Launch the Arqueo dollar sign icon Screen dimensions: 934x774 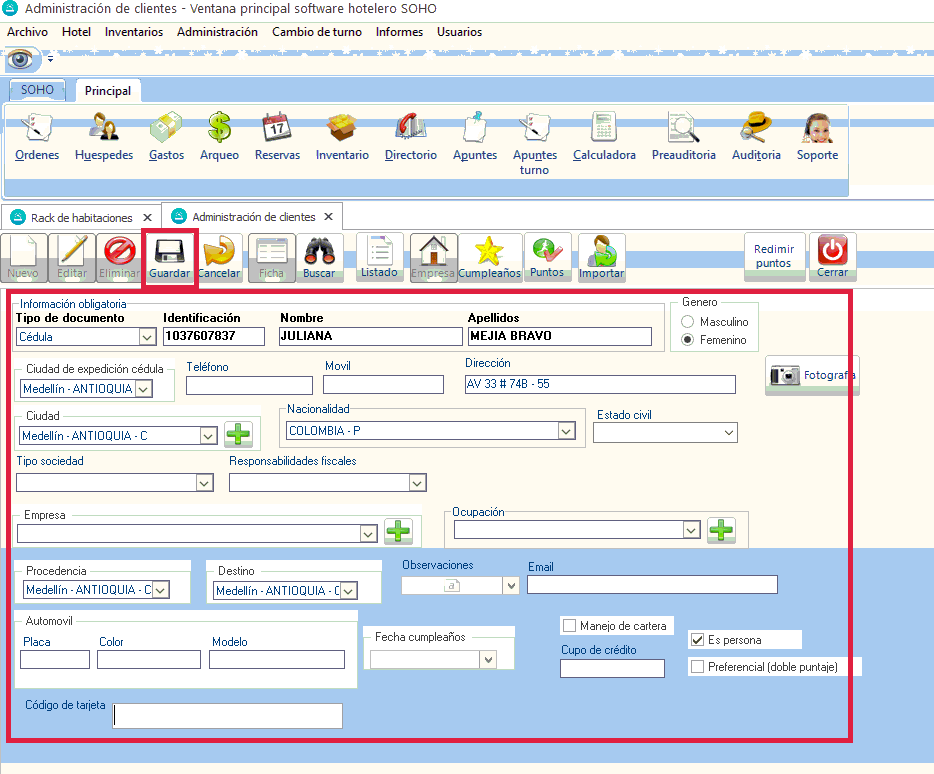219,129
